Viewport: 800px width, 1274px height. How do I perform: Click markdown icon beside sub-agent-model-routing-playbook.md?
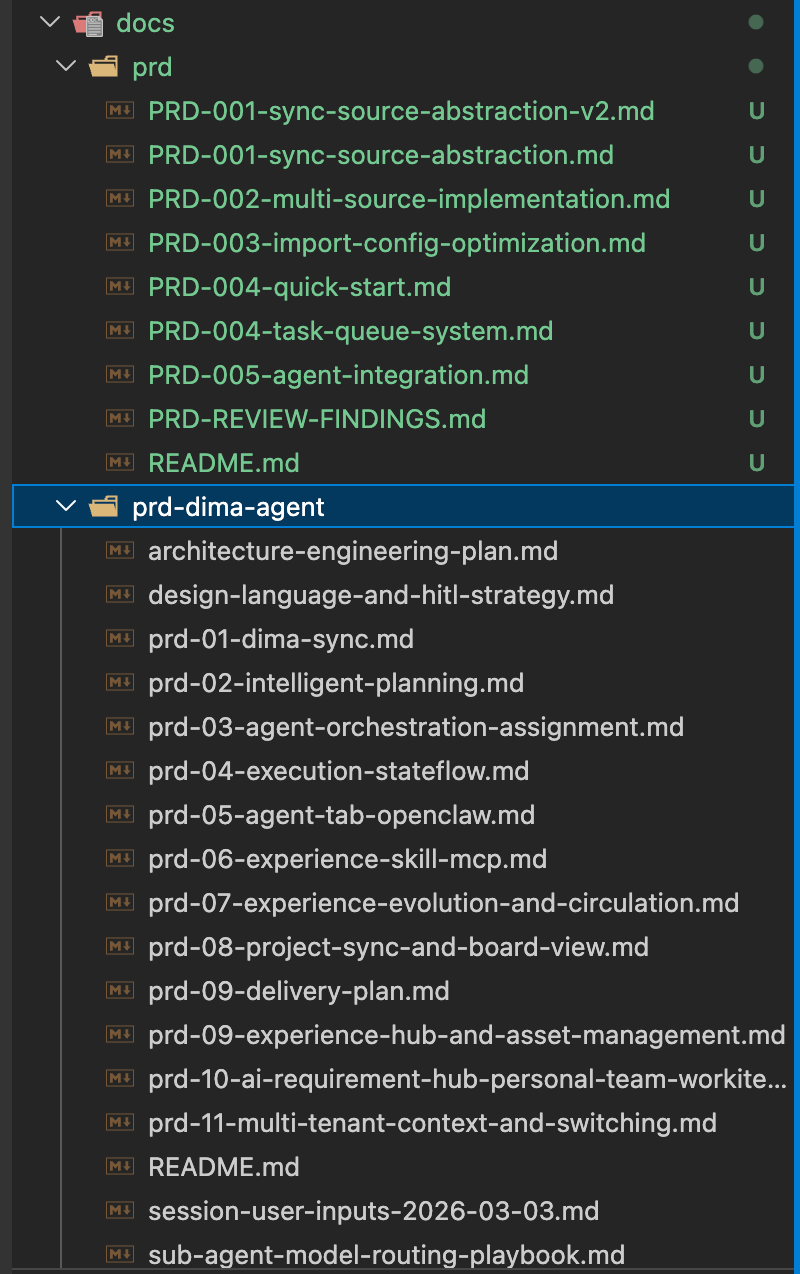(x=120, y=1255)
